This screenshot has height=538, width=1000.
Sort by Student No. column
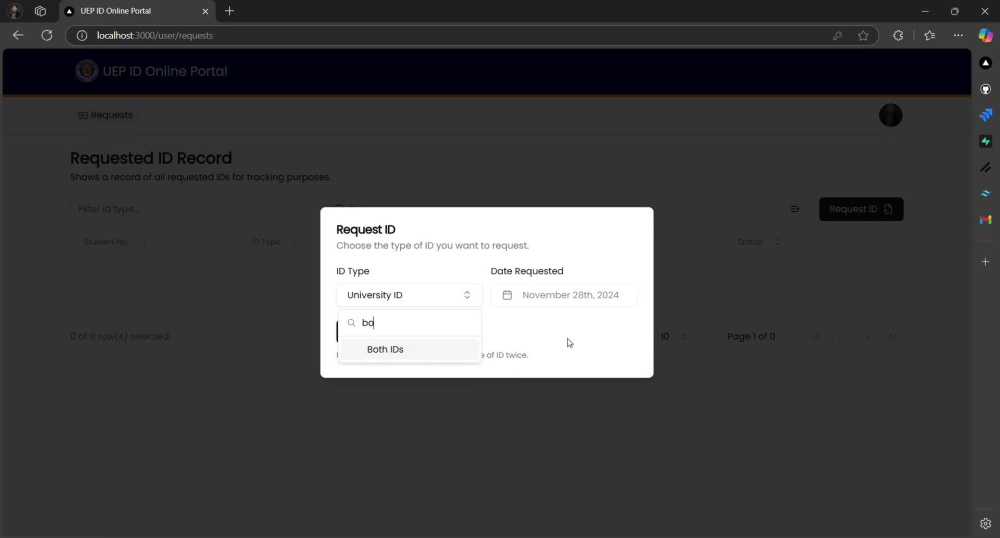[115, 242]
